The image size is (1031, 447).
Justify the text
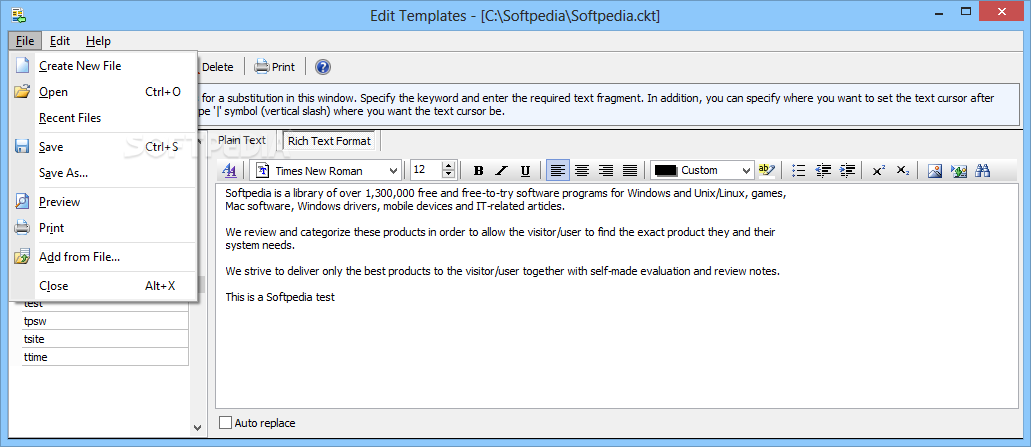point(630,171)
